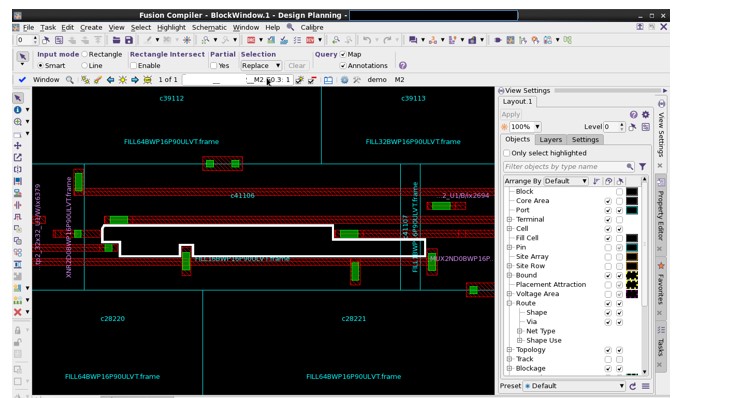Click the Fill Cell color swatch
Screen dimensions: 729x398
tap(632, 238)
